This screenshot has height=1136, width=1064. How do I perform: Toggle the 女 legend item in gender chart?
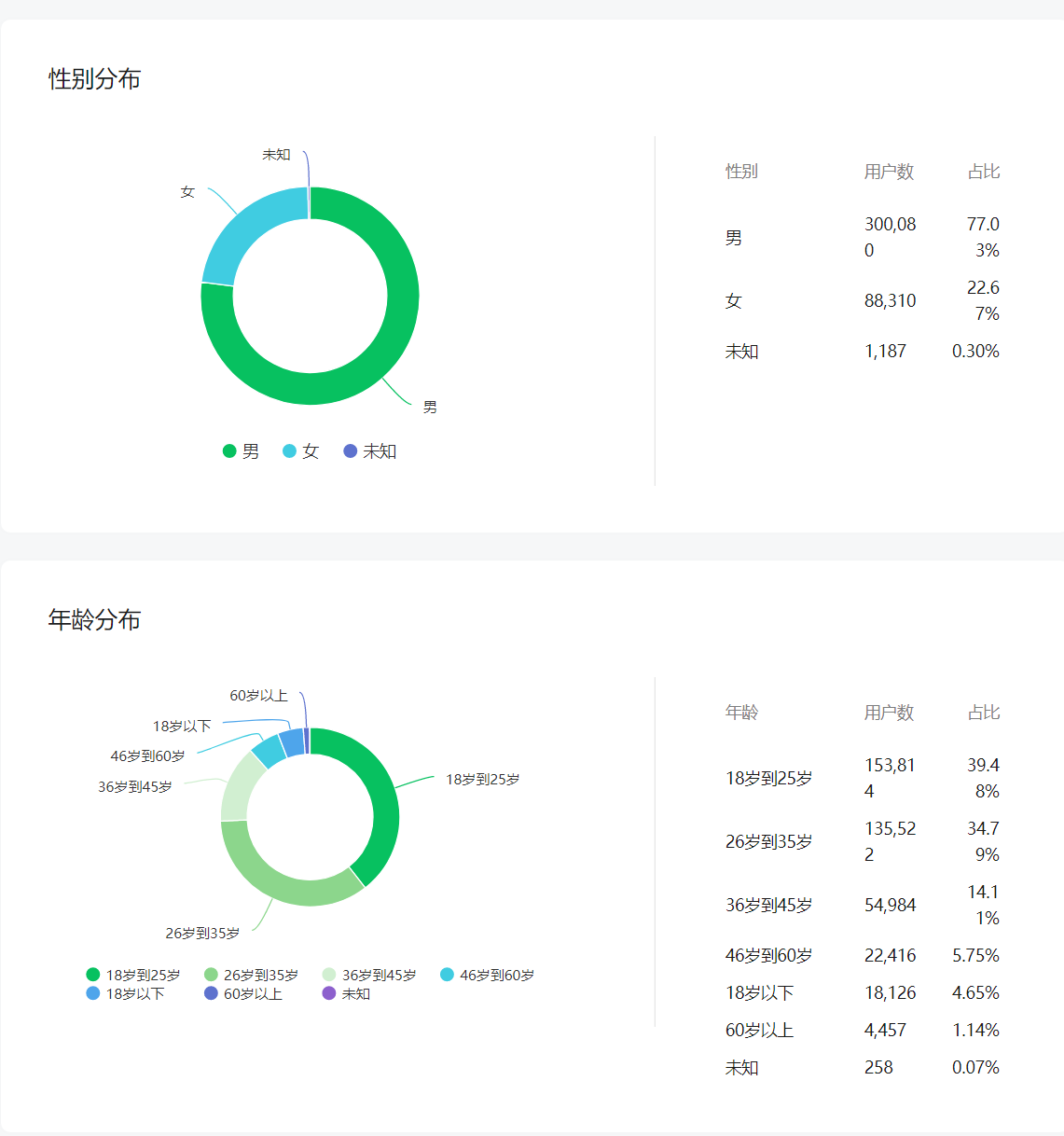(x=301, y=451)
